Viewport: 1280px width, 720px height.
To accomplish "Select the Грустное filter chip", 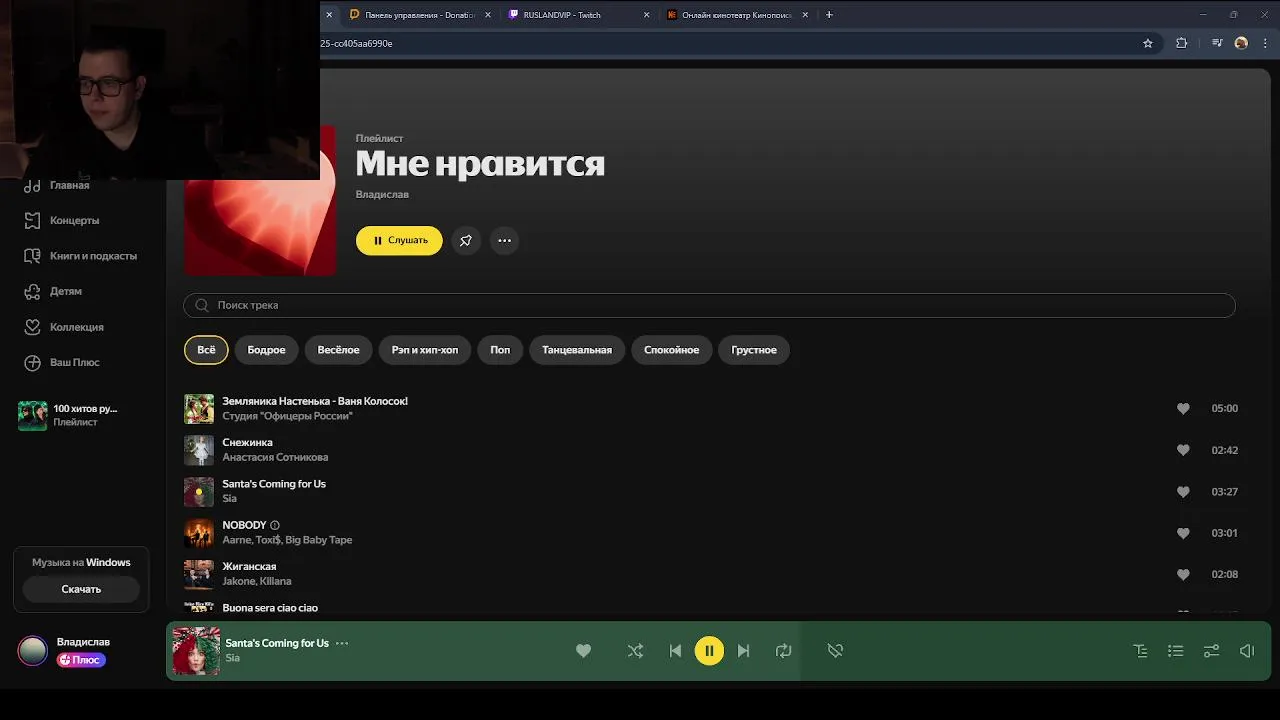I will click(754, 350).
